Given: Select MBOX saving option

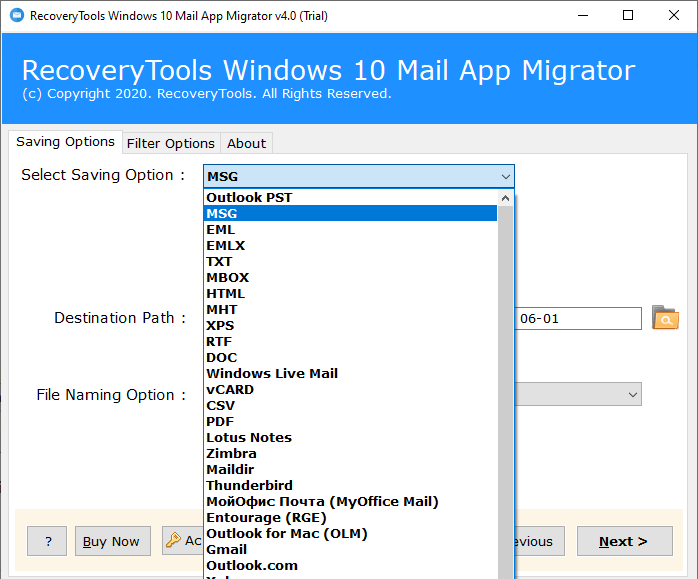Looking at the screenshot, I should click(x=350, y=277).
